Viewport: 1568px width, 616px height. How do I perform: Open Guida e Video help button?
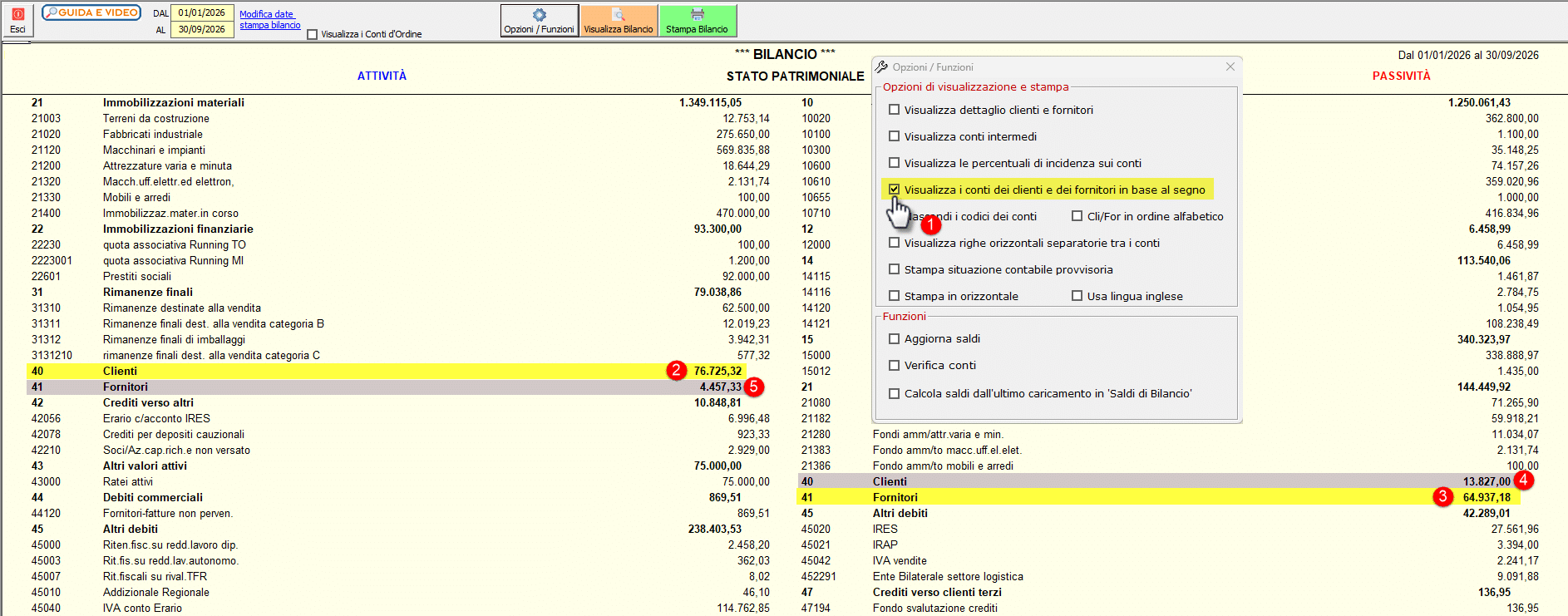(91, 12)
